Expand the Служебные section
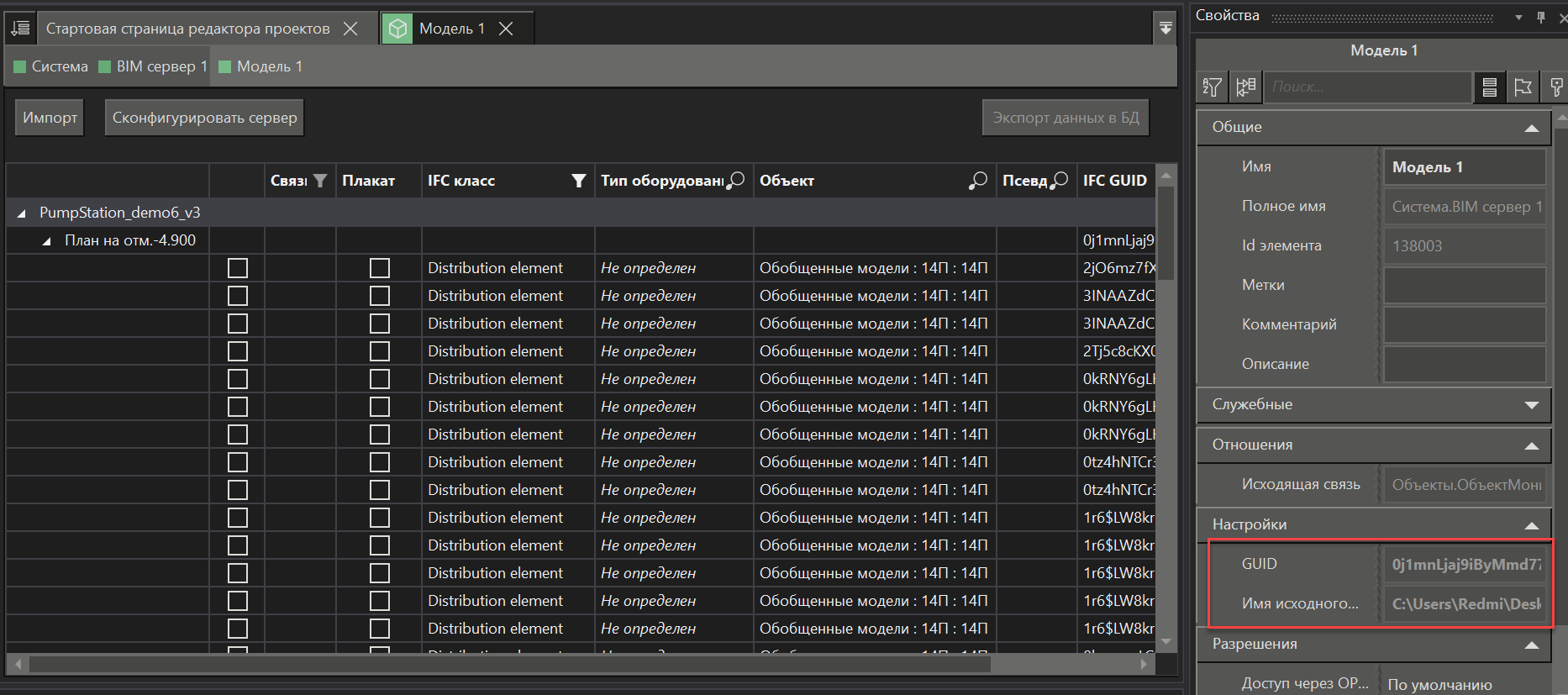Image resolution: width=1568 pixels, height=695 pixels. (x=1531, y=405)
